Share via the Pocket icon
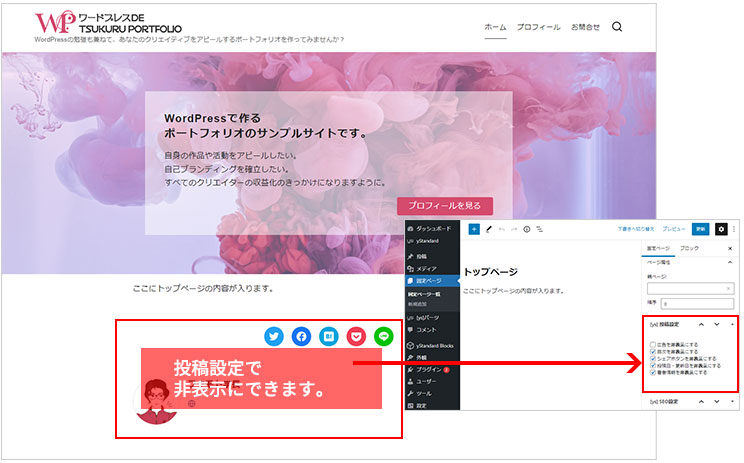Screen dimensions: 744x463 [356, 336]
